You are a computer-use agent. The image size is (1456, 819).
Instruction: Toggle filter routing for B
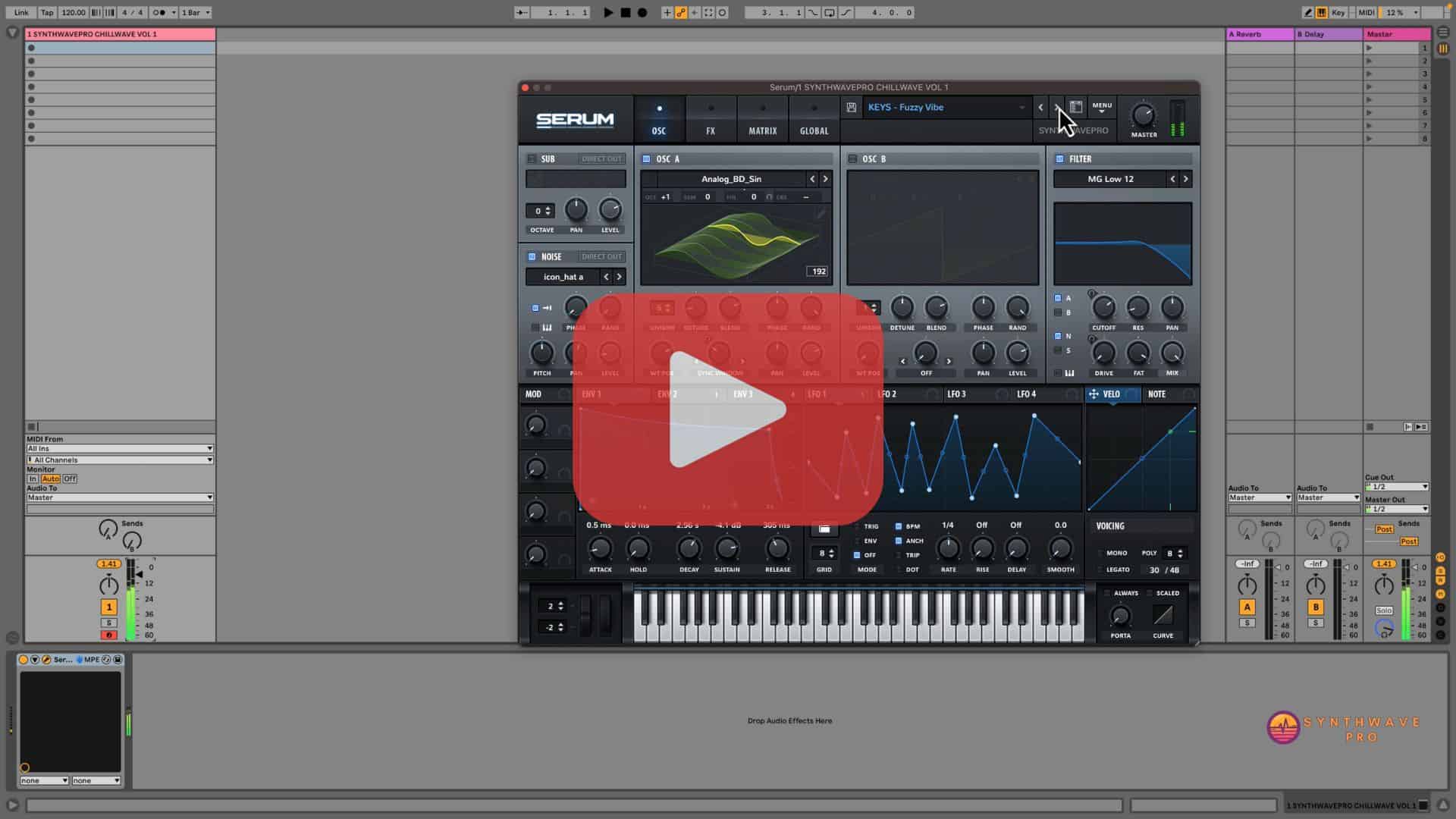click(1058, 312)
